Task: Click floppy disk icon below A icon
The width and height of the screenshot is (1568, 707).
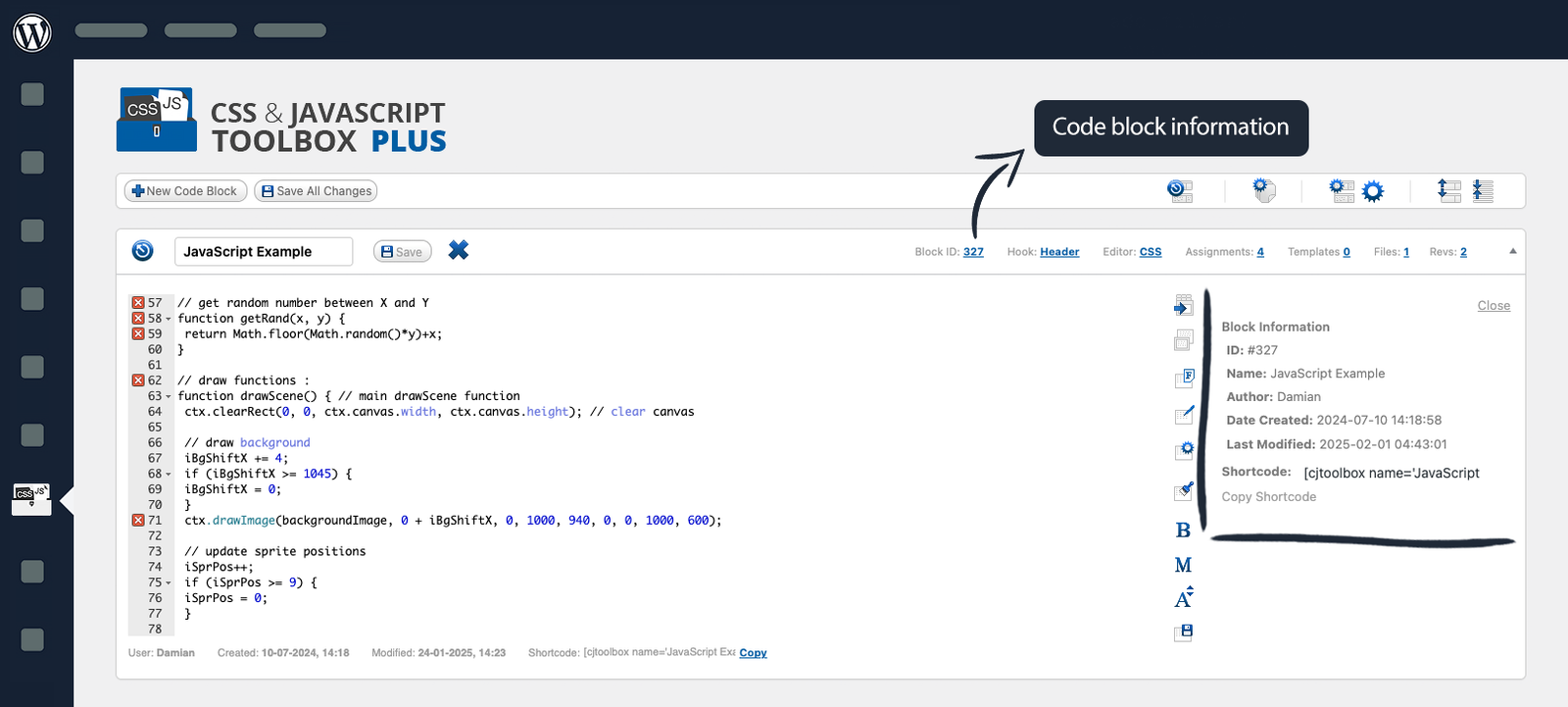Action: 1184,632
